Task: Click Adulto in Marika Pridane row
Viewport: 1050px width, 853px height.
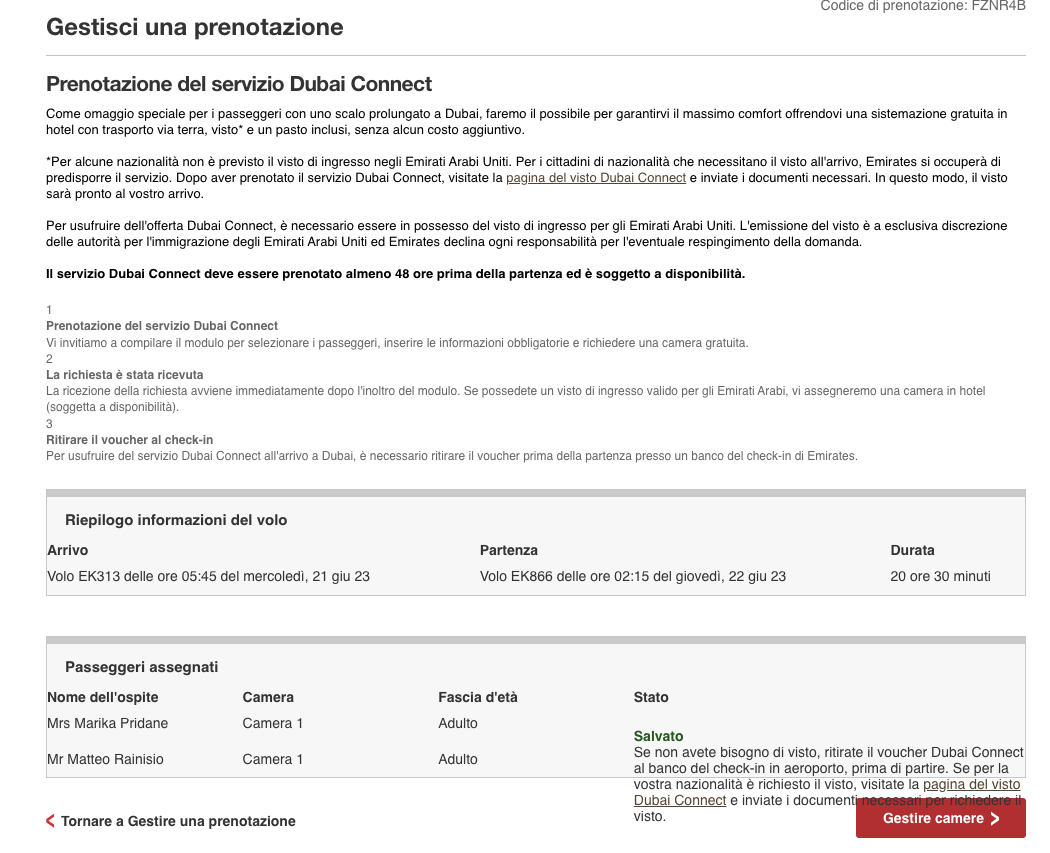Action: click(x=458, y=723)
